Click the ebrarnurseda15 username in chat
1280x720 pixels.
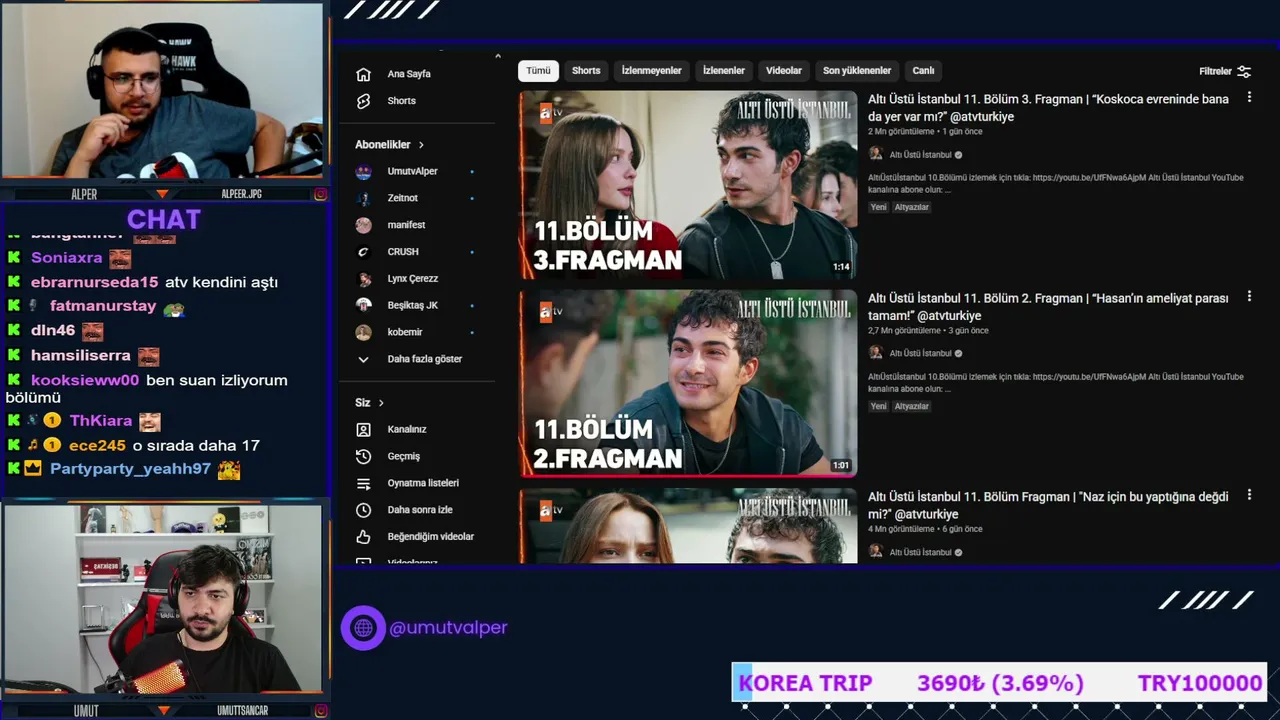coord(94,282)
